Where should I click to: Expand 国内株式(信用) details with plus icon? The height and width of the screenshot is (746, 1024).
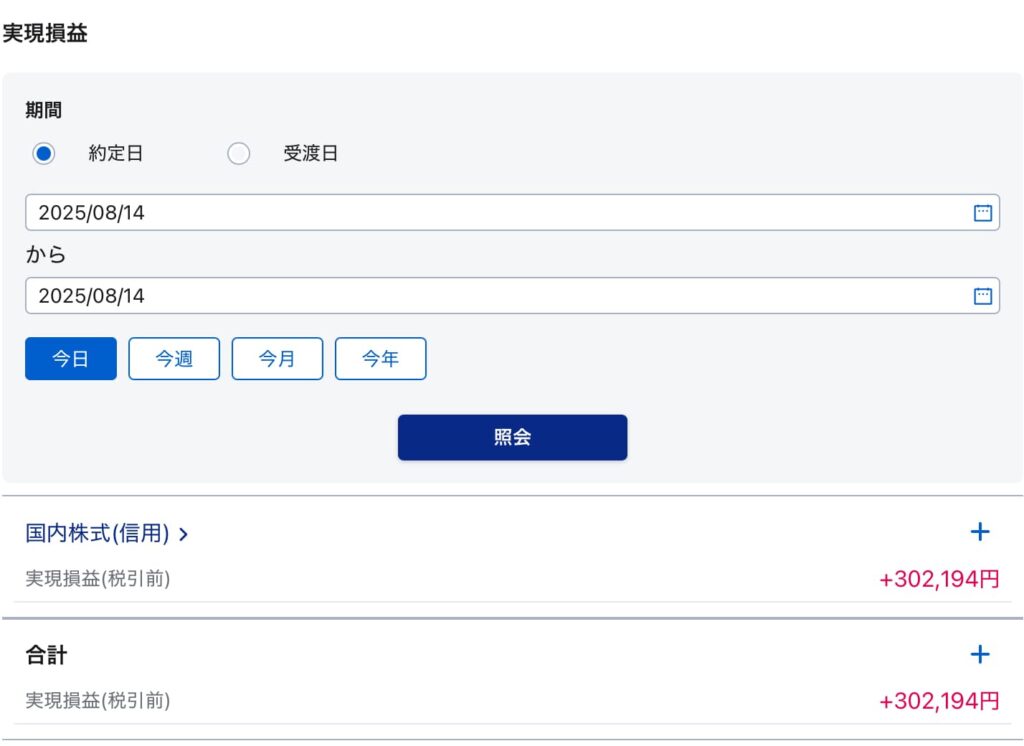[980, 532]
